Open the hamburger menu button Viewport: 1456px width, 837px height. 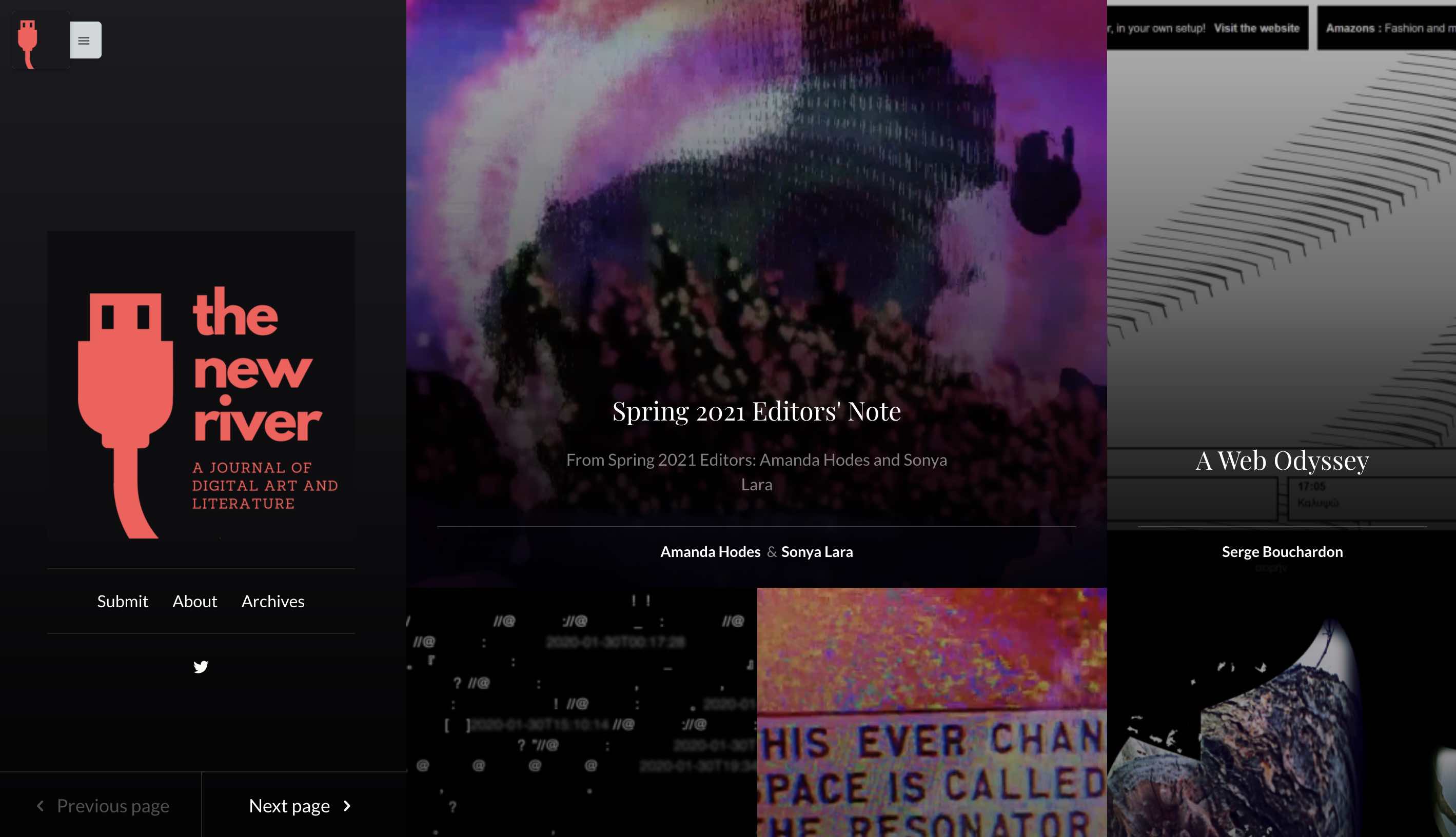click(x=85, y=40)
